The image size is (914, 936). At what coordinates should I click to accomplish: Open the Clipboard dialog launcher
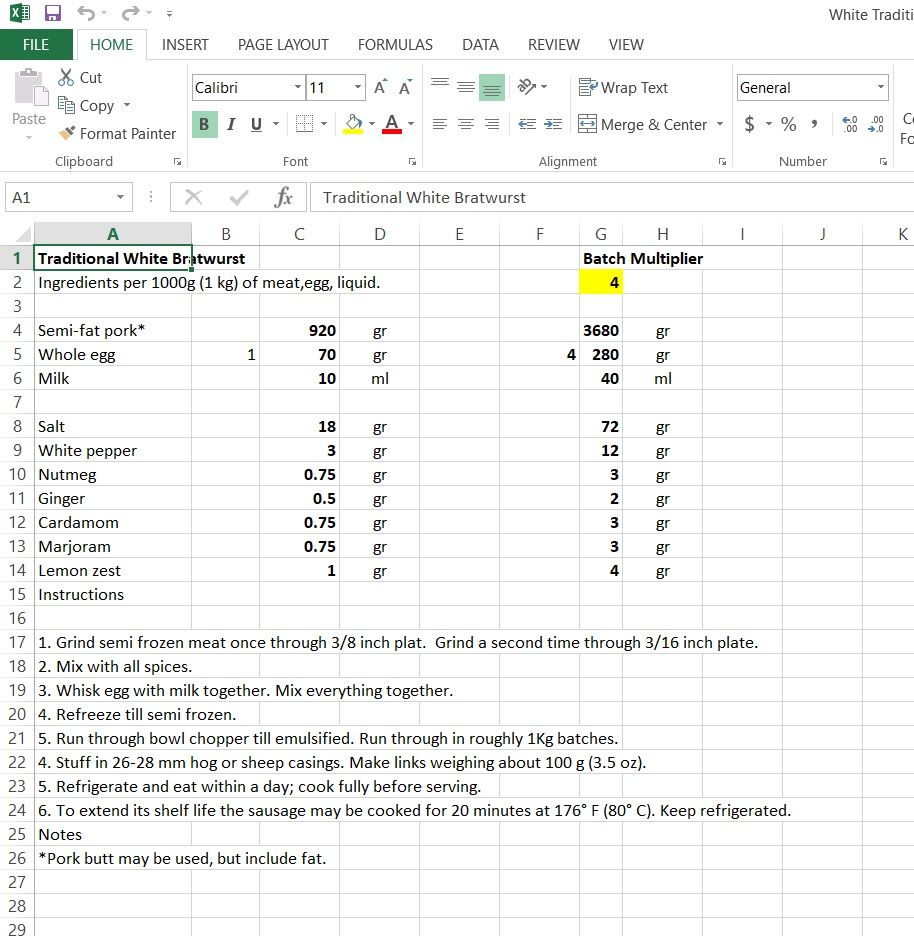point(177,161)
